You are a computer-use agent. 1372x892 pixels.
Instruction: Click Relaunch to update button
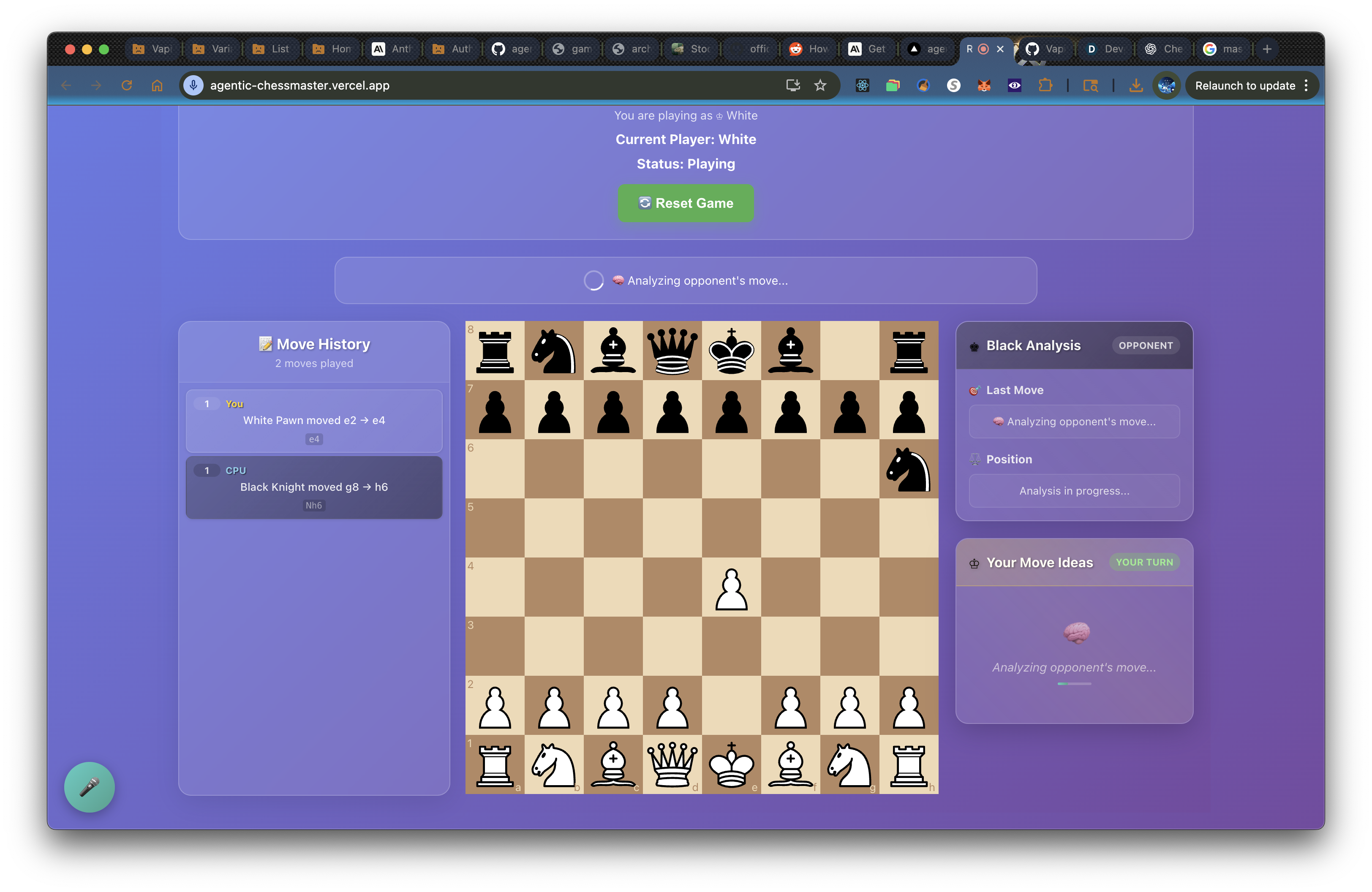[1244, 85]
